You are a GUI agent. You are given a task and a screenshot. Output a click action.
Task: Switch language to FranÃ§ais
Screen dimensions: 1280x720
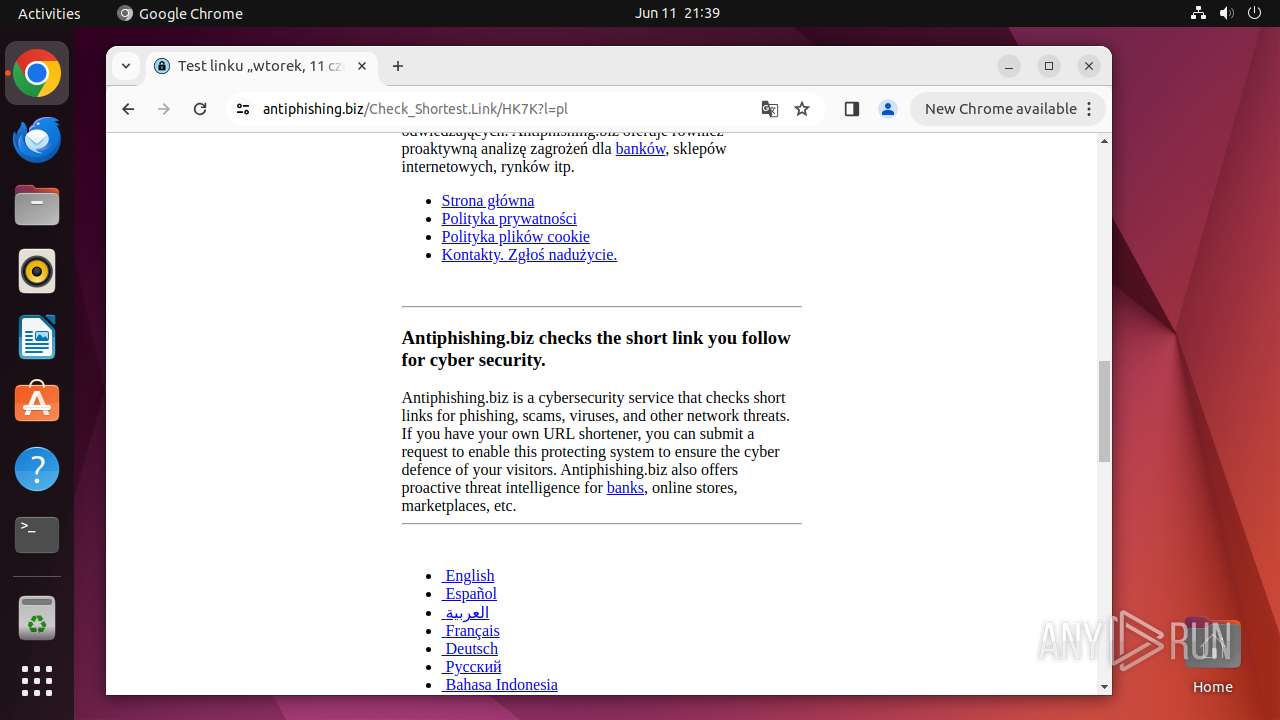471,630
